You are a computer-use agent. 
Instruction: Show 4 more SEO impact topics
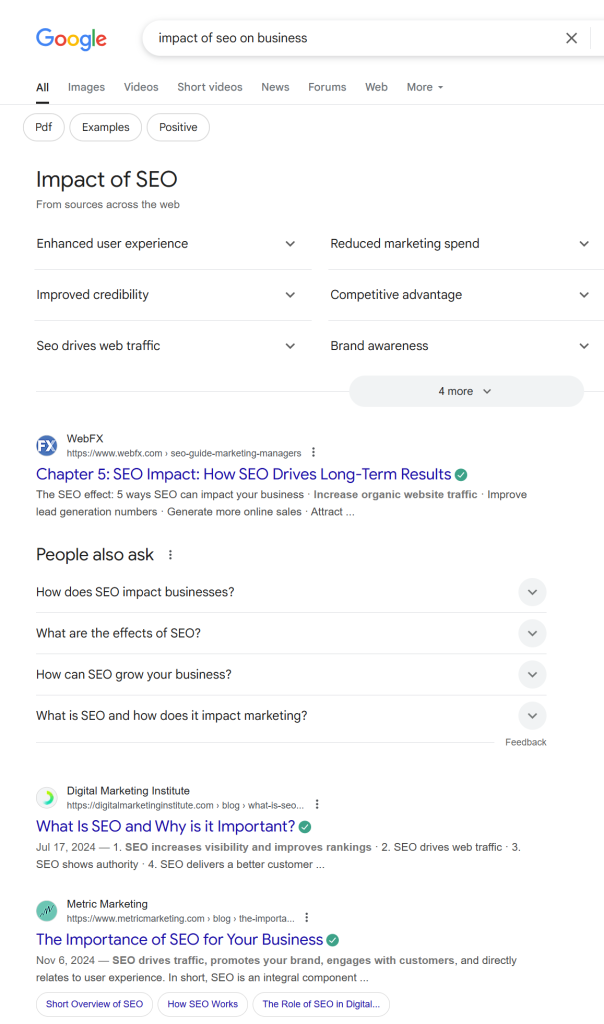point(466,391)
